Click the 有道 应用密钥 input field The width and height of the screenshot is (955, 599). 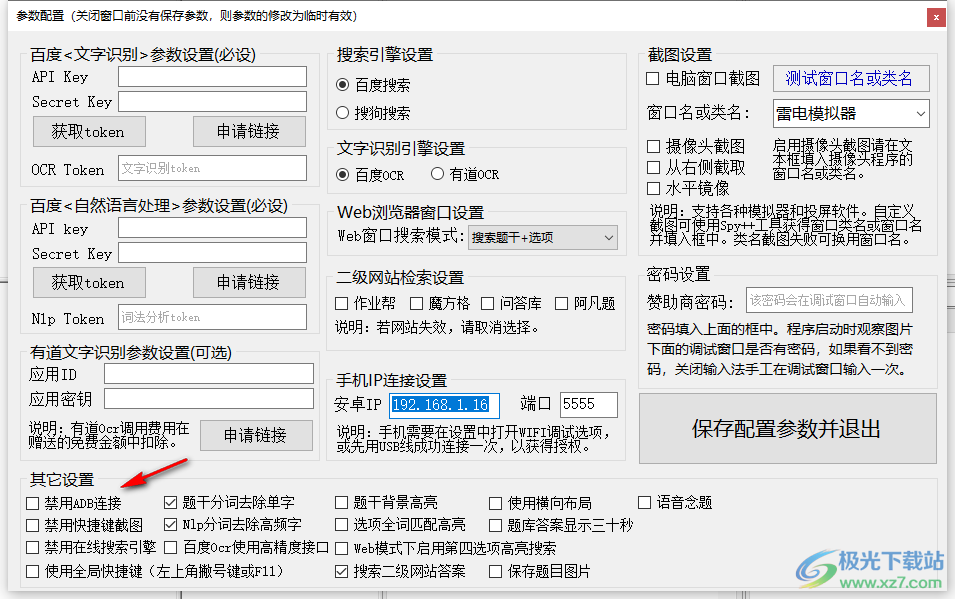click(x=209, y=399)
